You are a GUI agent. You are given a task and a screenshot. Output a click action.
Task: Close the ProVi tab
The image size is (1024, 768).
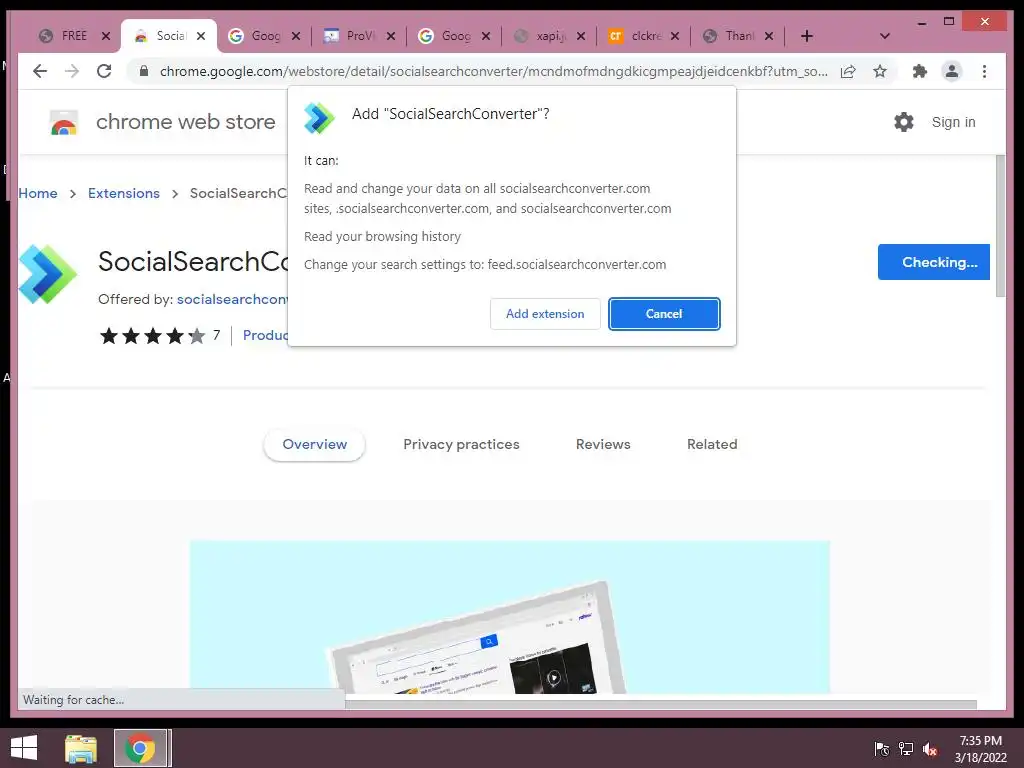point(391,36)
